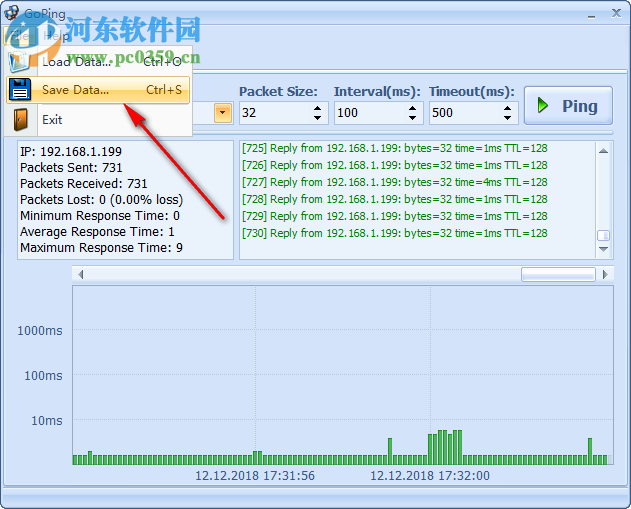Start pinging with the Ping button

pos(568,106)
